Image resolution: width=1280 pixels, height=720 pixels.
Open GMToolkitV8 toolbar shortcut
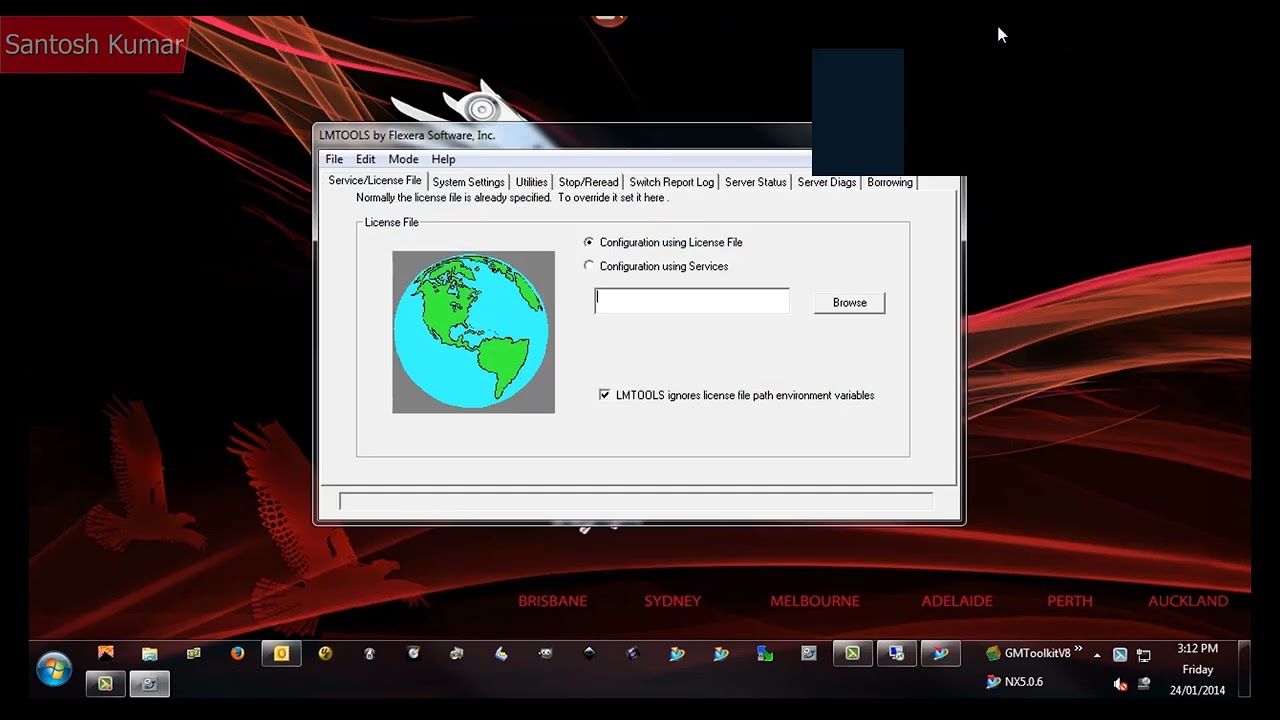[1028, 653]
